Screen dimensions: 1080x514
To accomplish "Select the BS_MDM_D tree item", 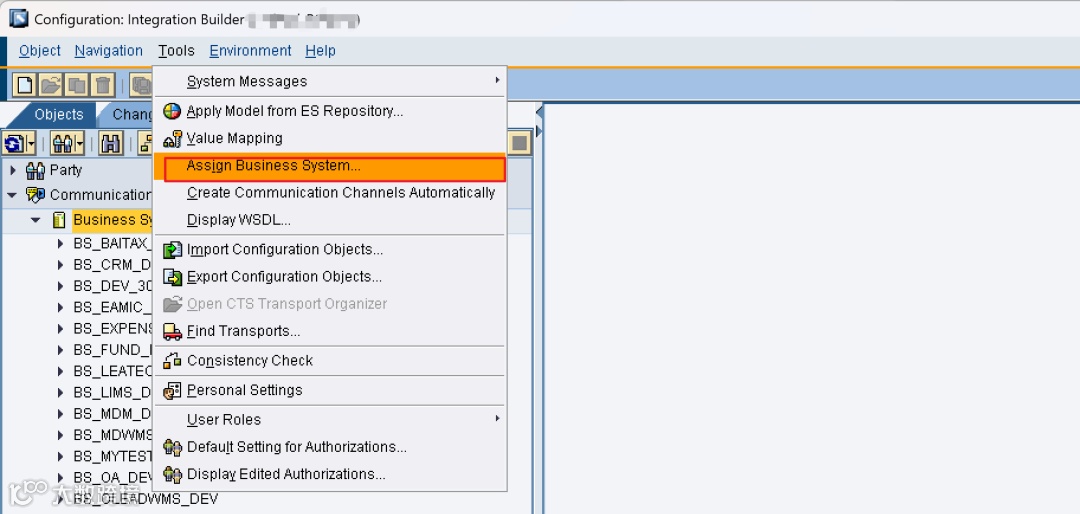I will [112, 414].
